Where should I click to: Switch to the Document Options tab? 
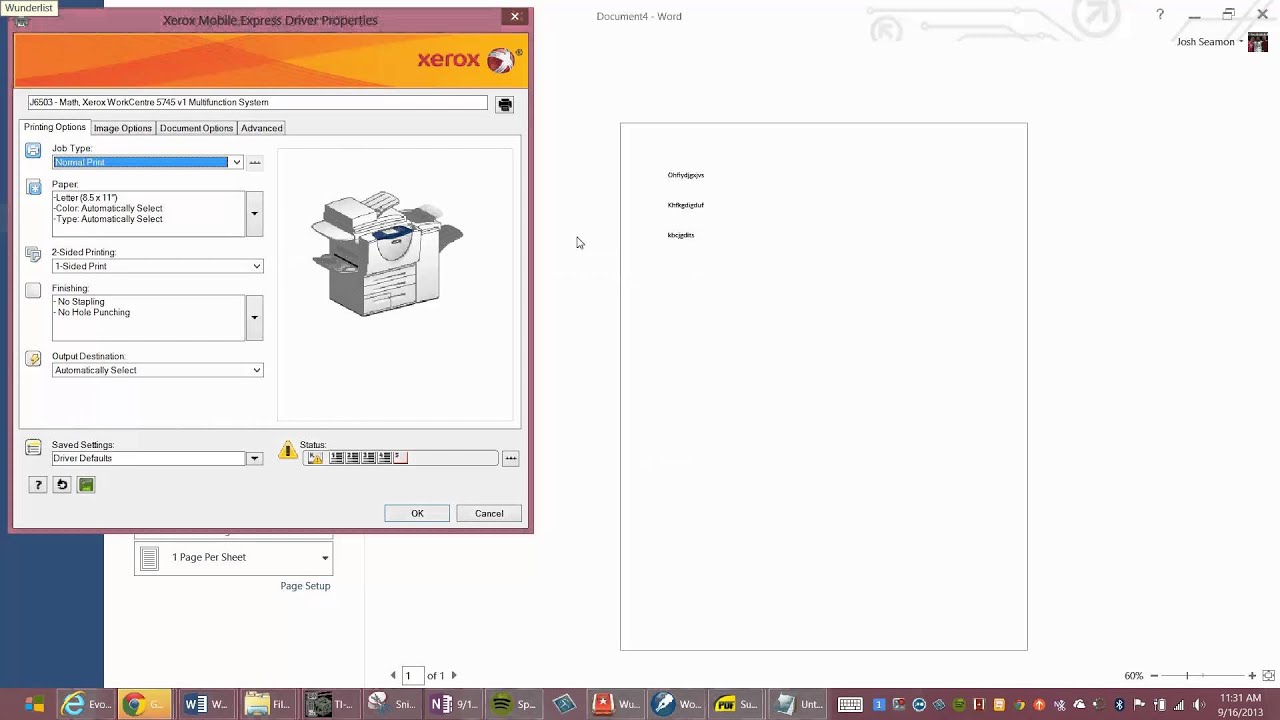tap(196, 128)
